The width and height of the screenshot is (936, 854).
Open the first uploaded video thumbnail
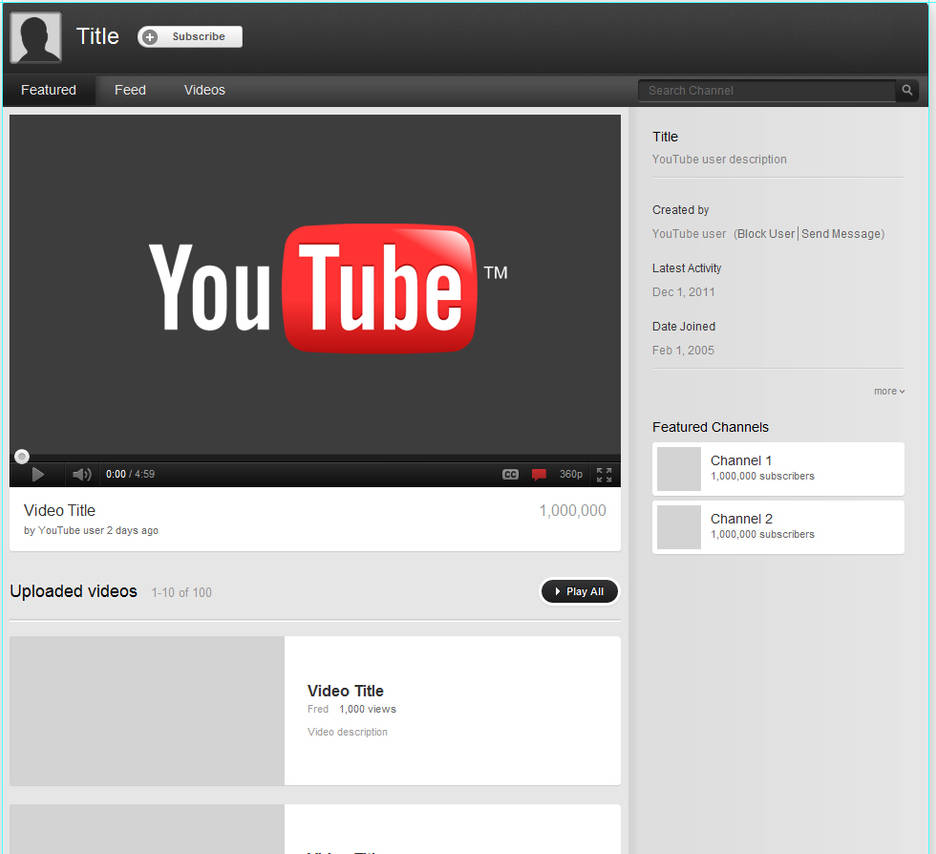tap(147, 711)
